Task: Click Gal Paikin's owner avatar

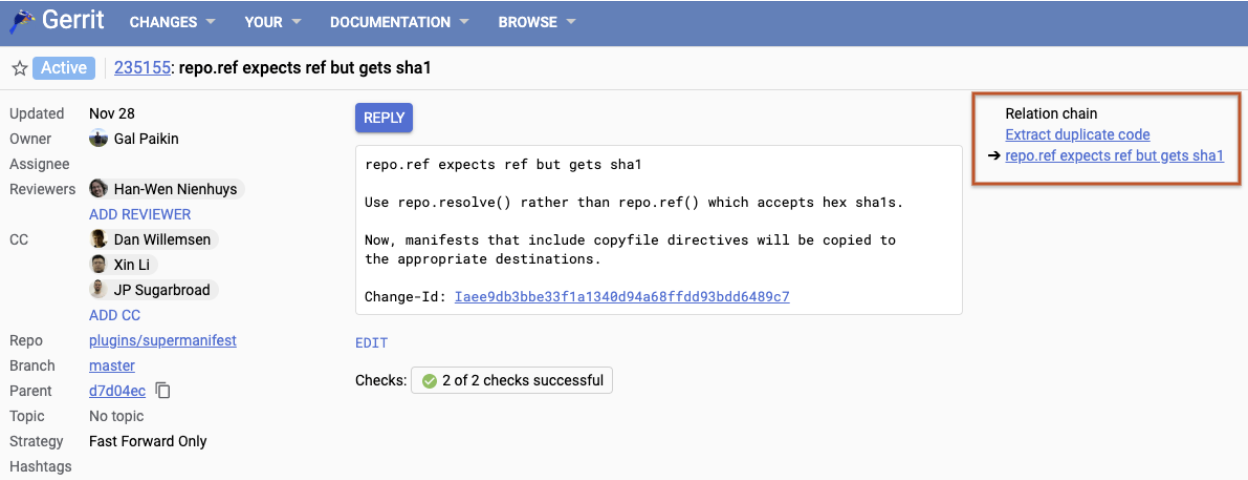Action: [98, 139]
